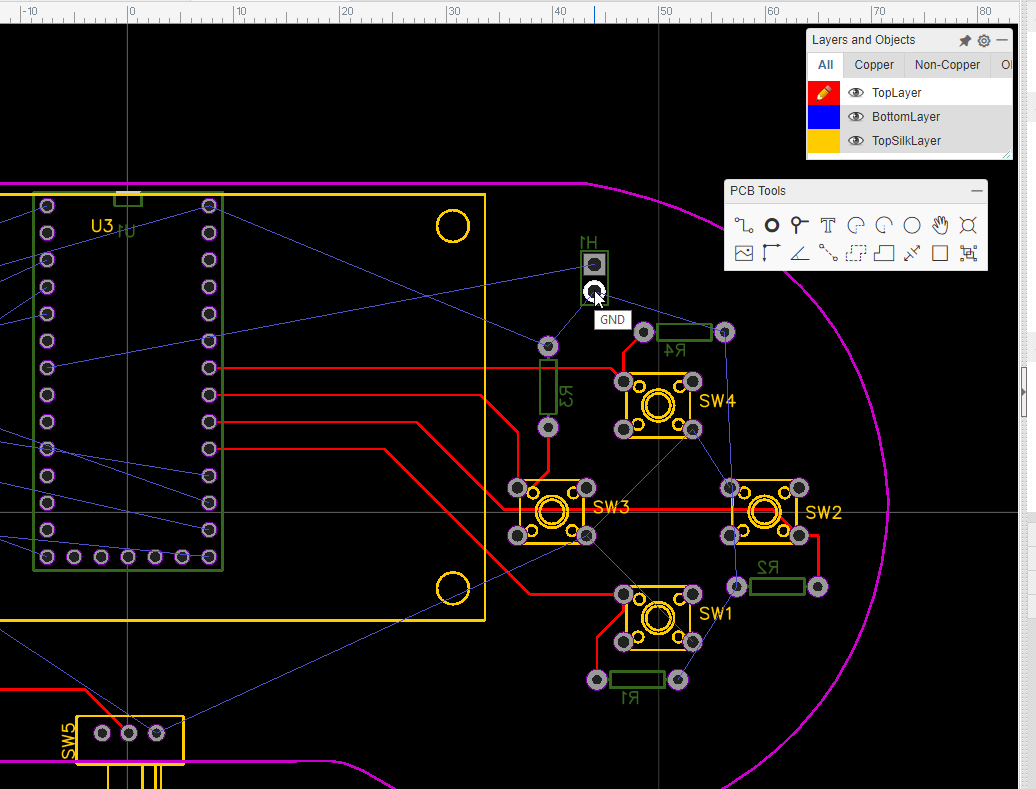This screenshot has height=789, width=1036.
Task: Collapse the PCB Tools panel
Action: (x=976, y=190)
